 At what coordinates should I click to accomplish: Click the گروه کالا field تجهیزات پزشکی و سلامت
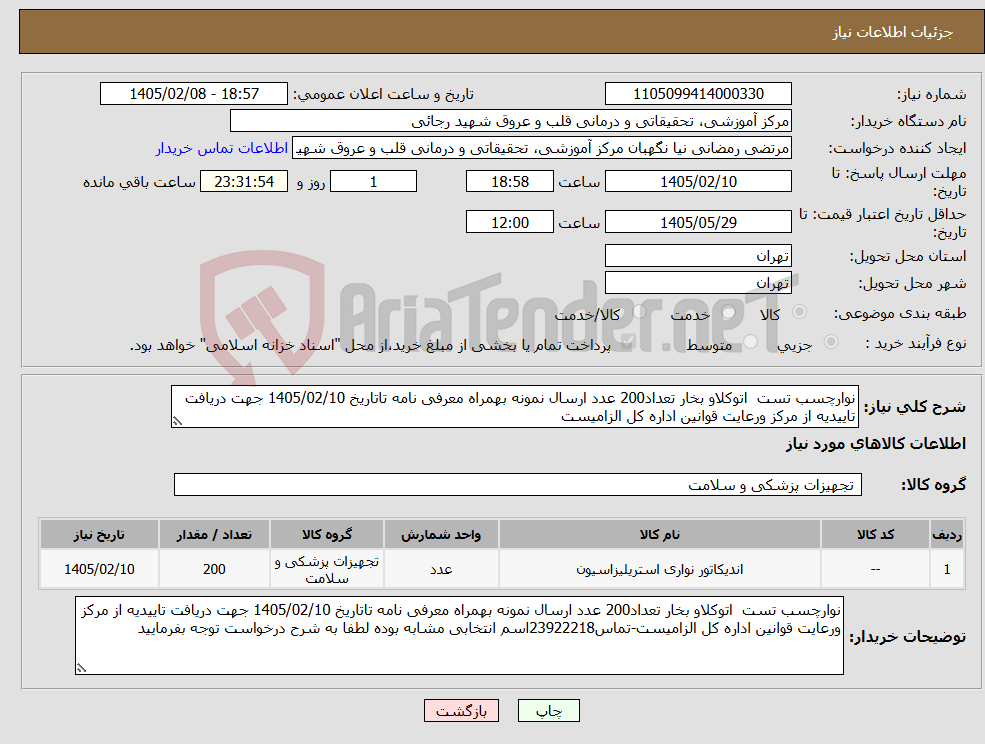[518, 484]
